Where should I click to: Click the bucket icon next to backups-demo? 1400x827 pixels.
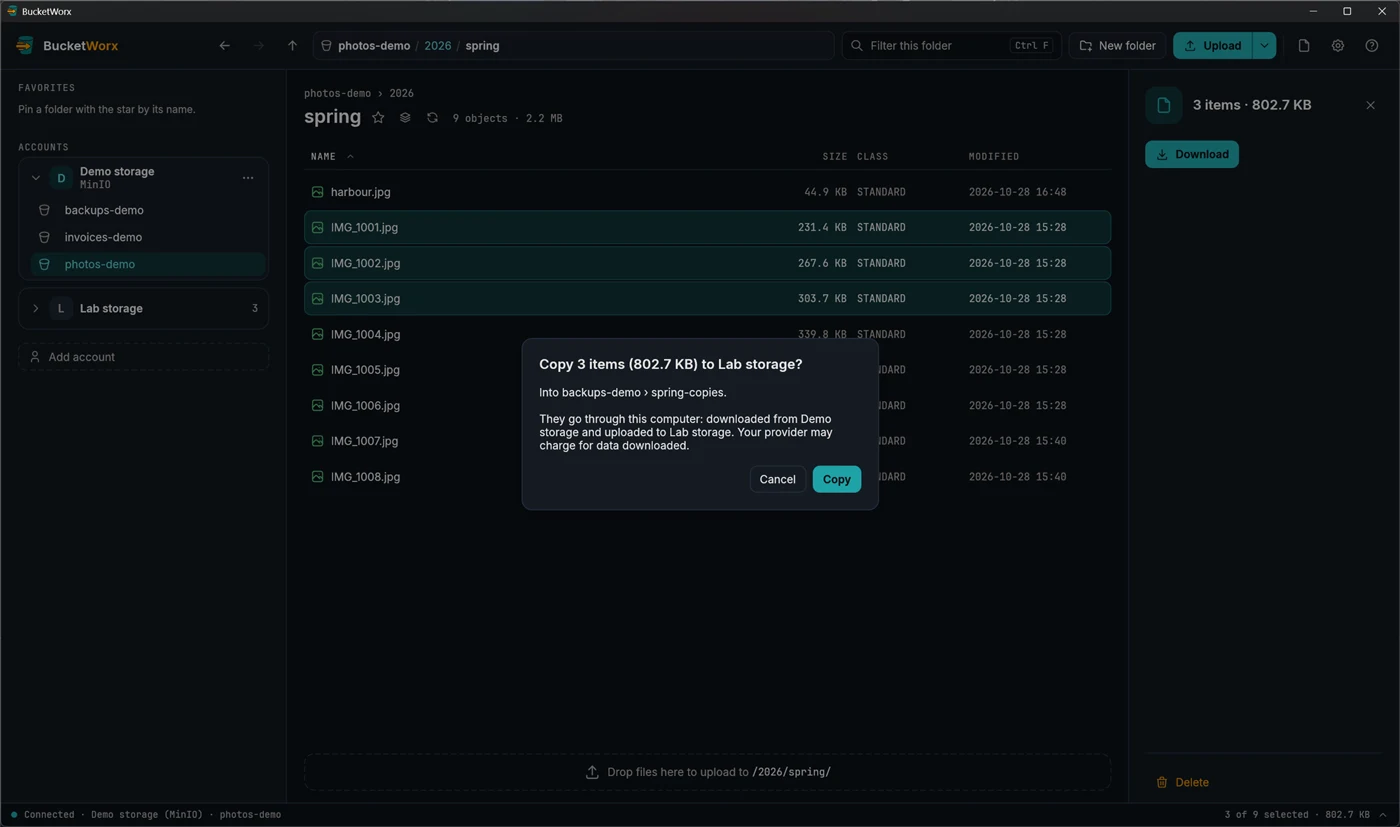click(44, 210)
